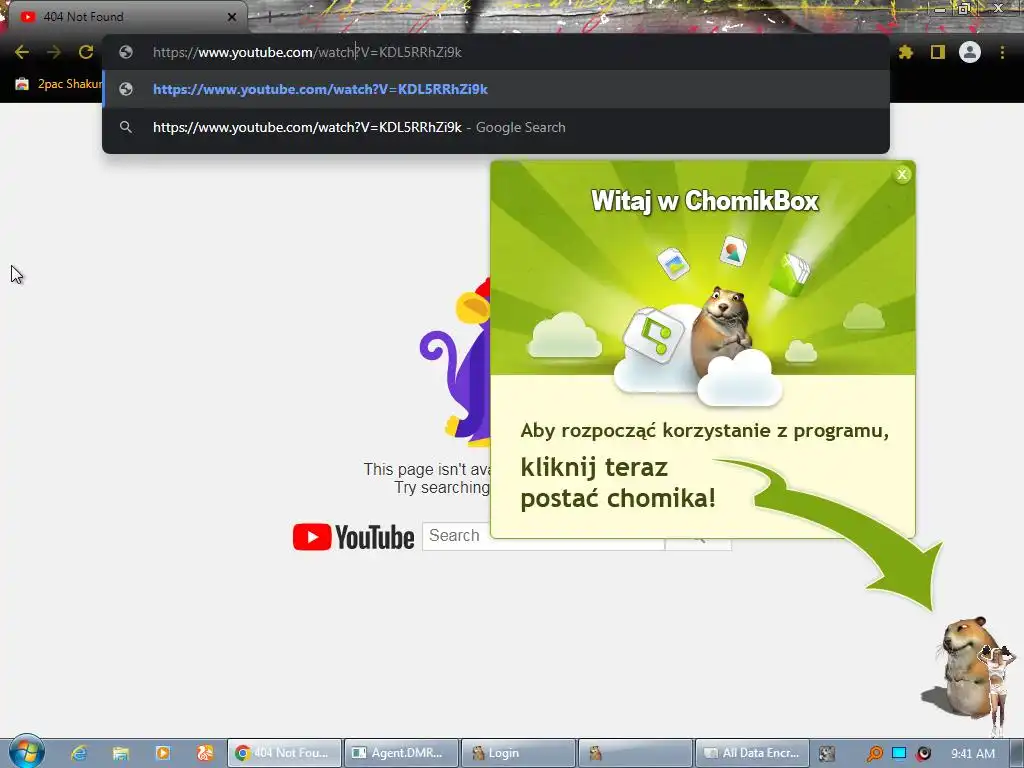Open the Windows Start orb

point(26,750)
